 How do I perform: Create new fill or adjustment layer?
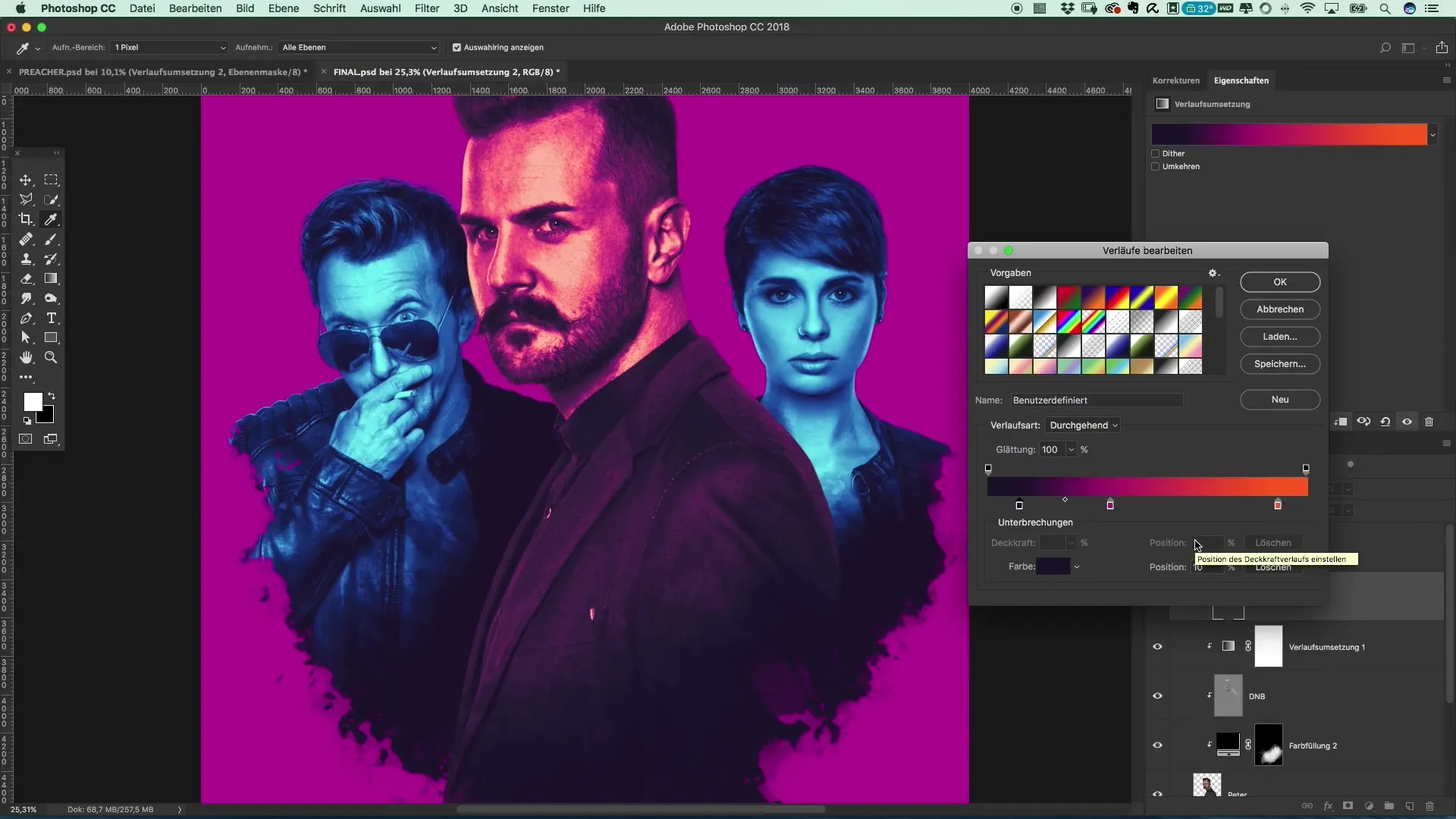[x=1369, y=806]
